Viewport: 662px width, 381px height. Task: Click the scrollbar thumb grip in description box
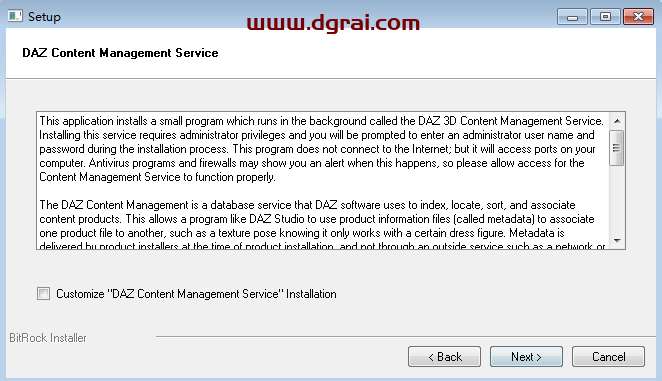coord(617,148)
